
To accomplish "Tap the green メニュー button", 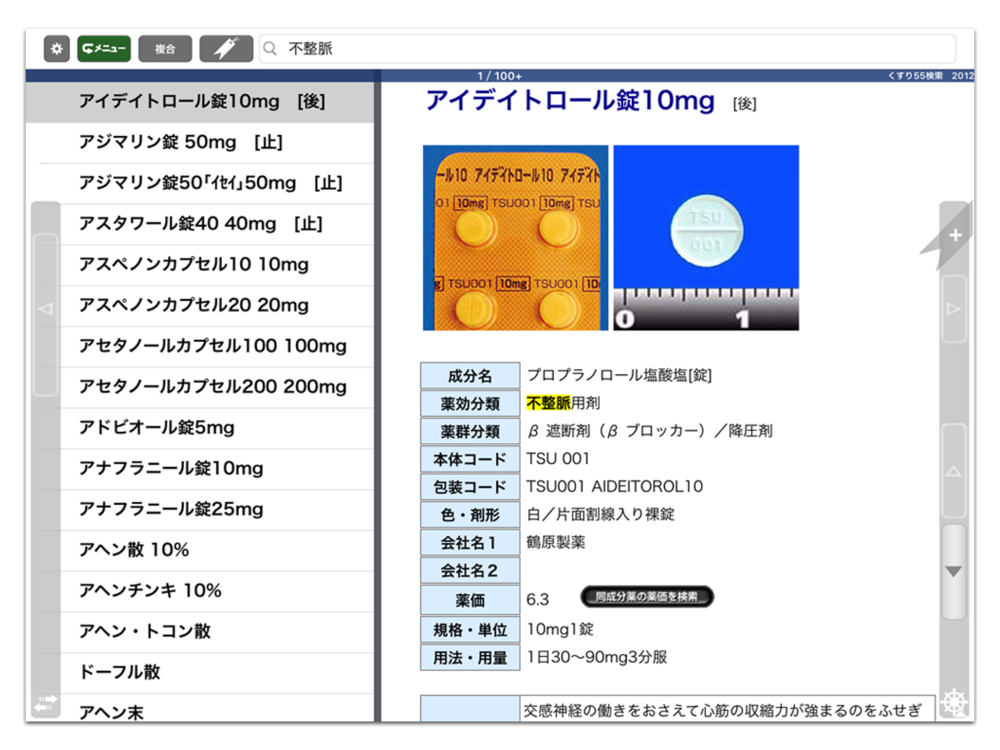I will pyautogui.click(x=104, y=48).
